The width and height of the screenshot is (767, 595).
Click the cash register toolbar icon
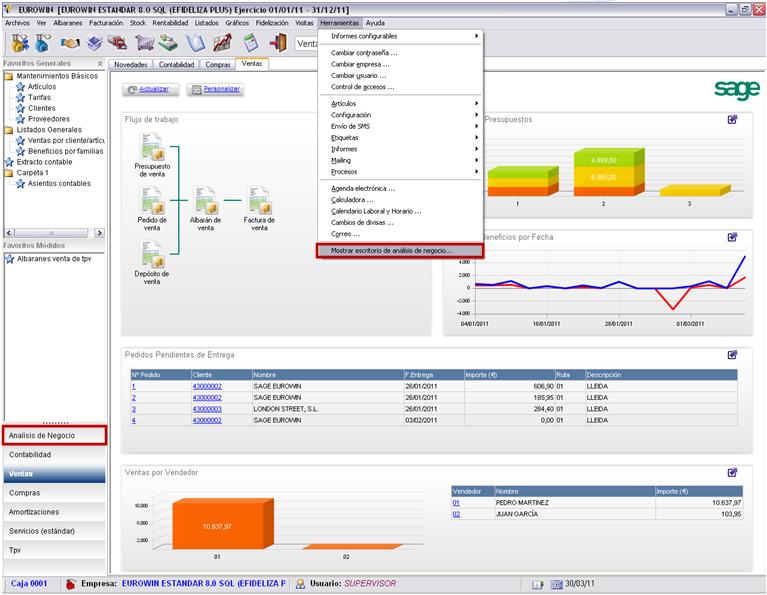168,43
